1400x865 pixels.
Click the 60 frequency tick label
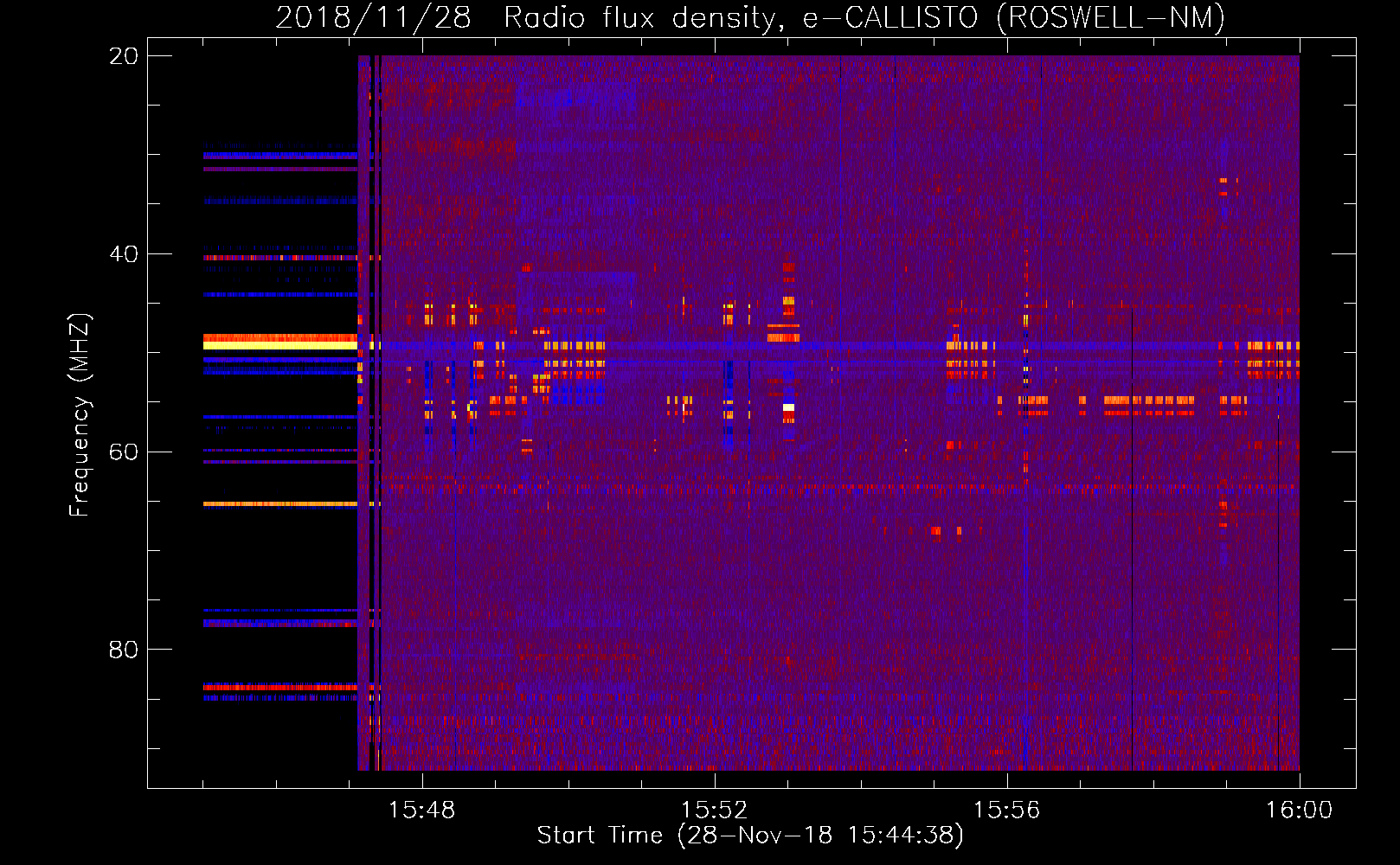click(124, 452)
